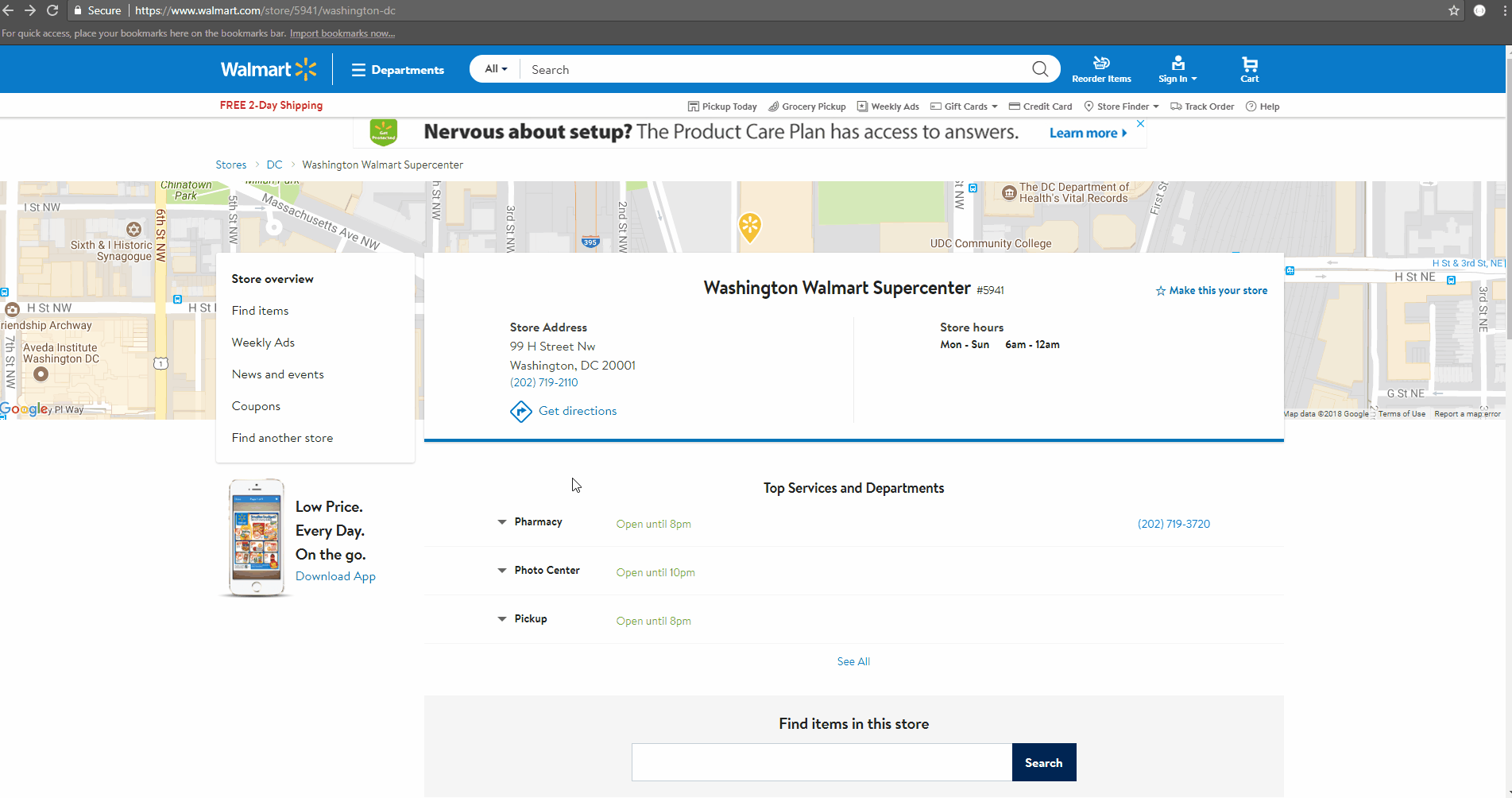Click map Terms of Use

pyautogui.click(x=1402, y=414)
